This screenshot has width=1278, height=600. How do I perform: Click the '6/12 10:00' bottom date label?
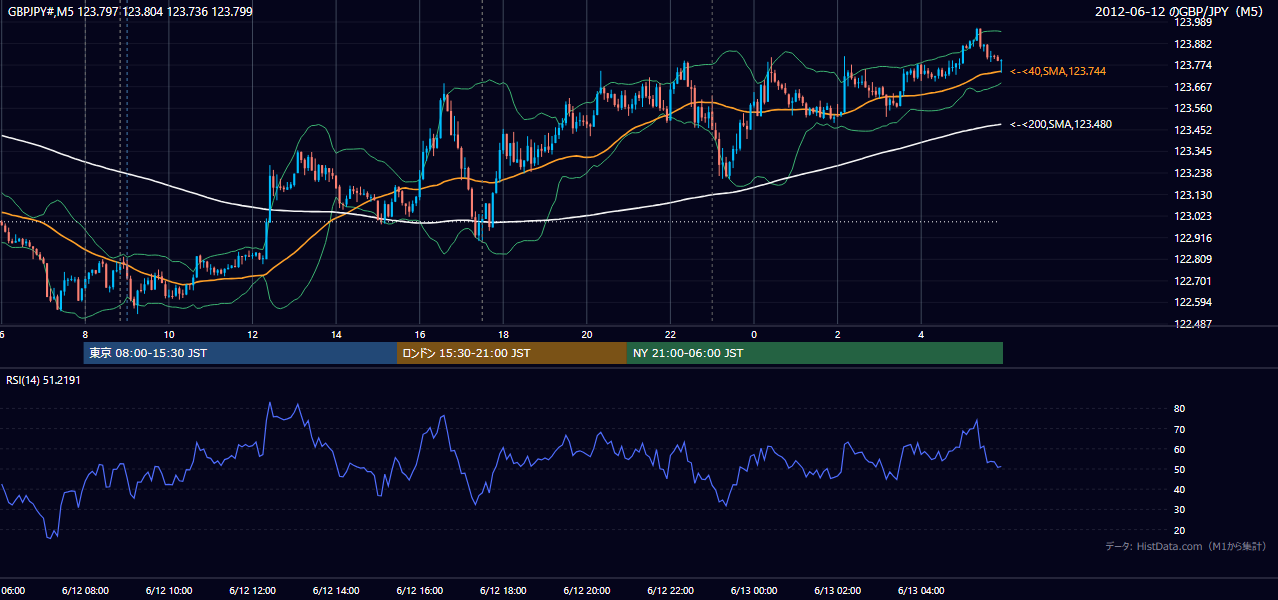[x=169, y=591]
